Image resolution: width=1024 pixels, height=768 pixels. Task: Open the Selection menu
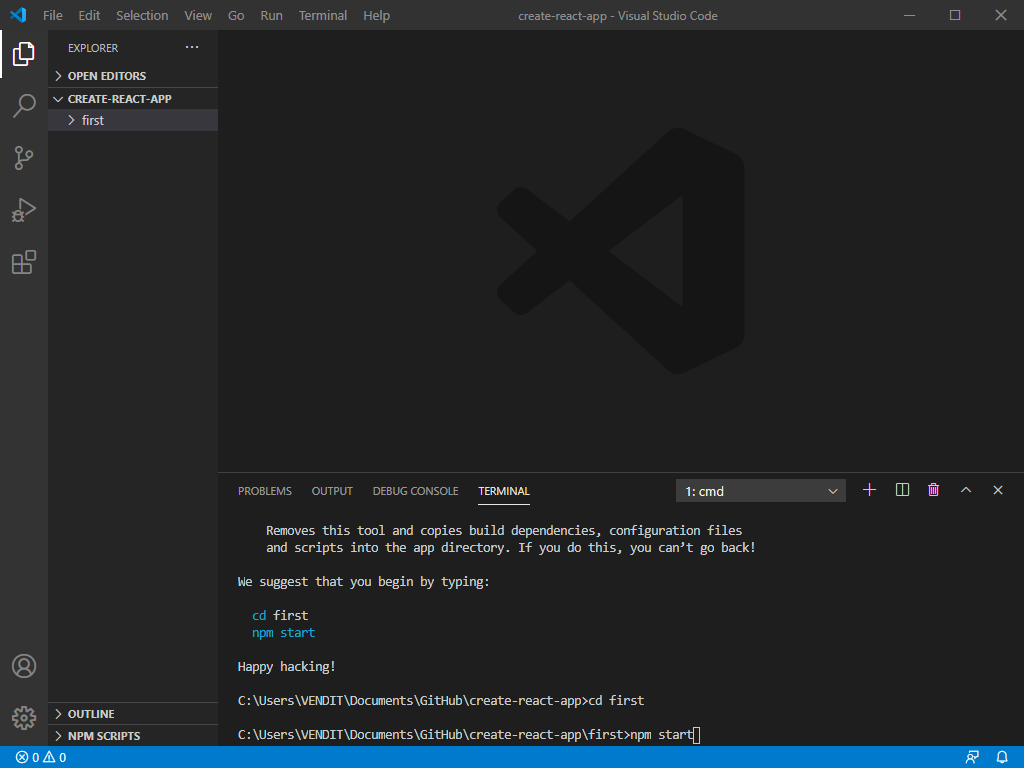[x=142, y=15]
